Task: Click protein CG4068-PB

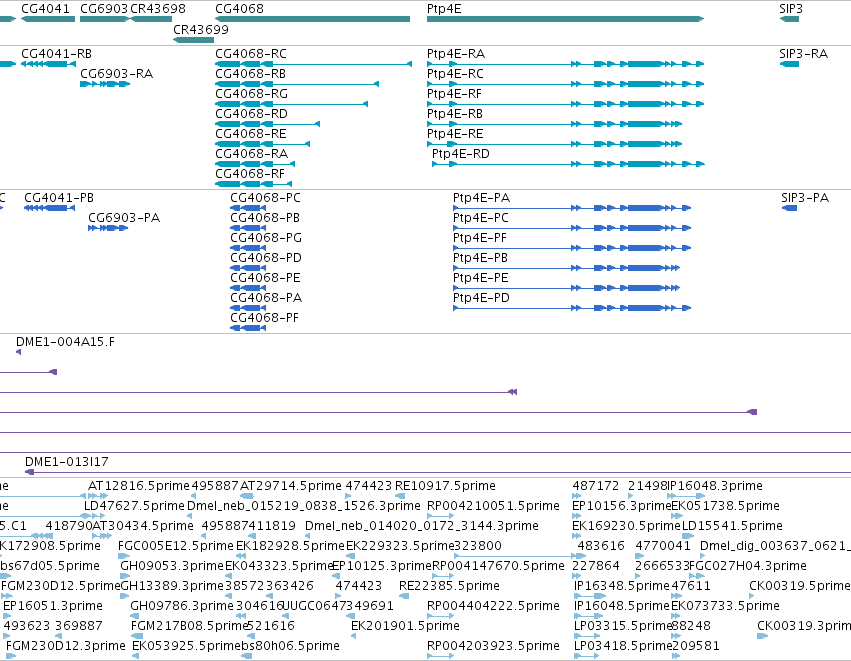Action: 265,218
